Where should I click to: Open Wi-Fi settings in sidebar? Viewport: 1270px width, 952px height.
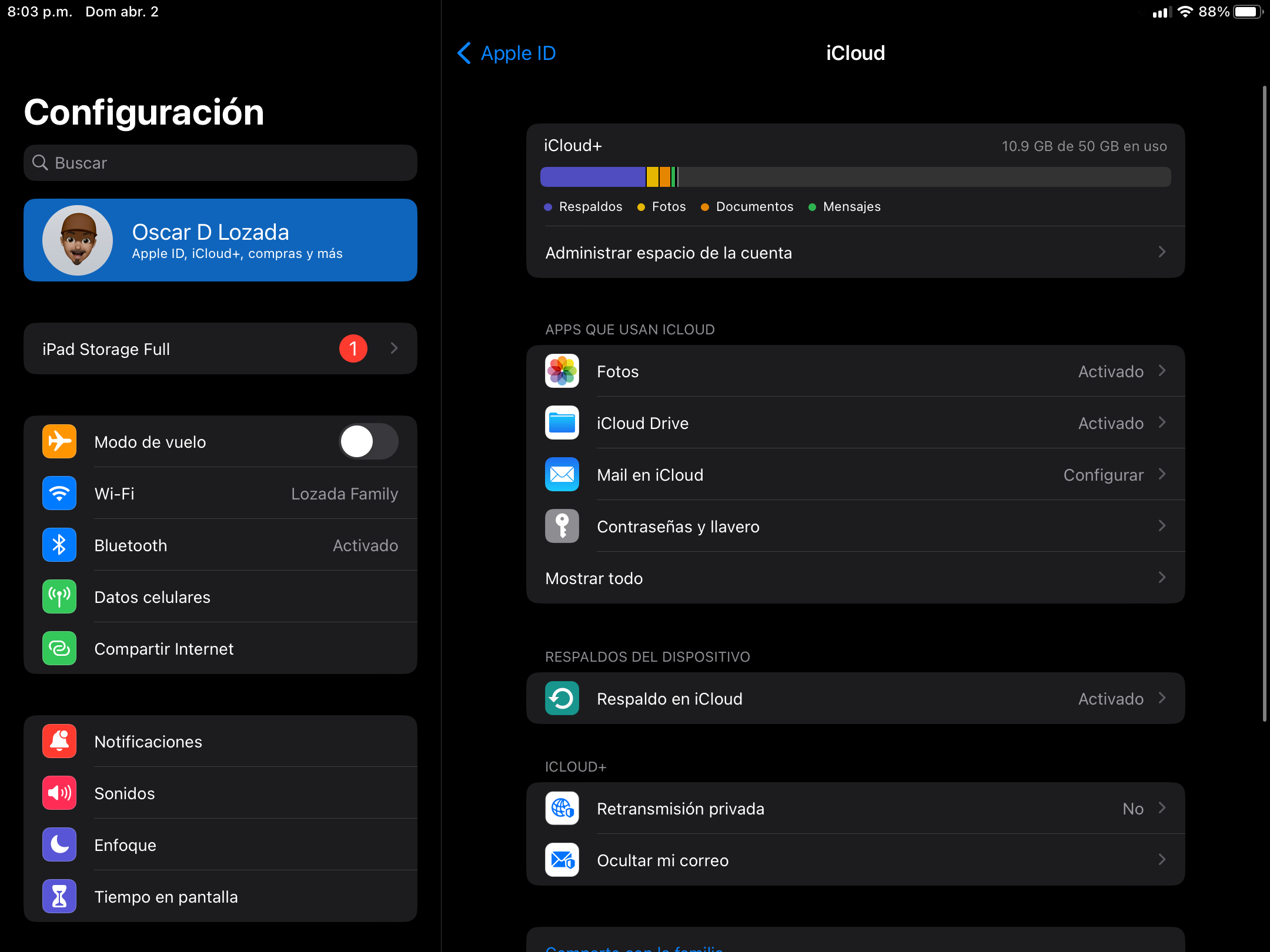(x=220, y=494)
